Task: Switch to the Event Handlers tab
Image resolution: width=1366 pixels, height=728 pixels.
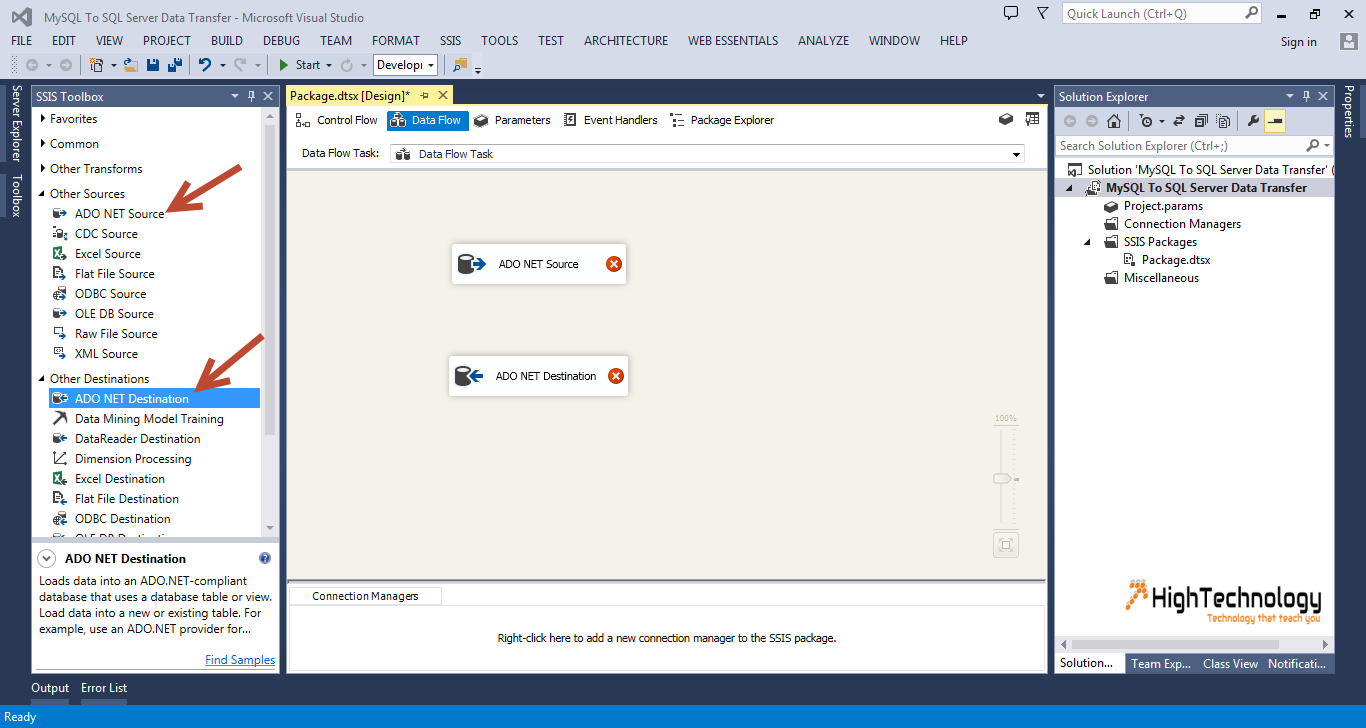Action: 610,120
